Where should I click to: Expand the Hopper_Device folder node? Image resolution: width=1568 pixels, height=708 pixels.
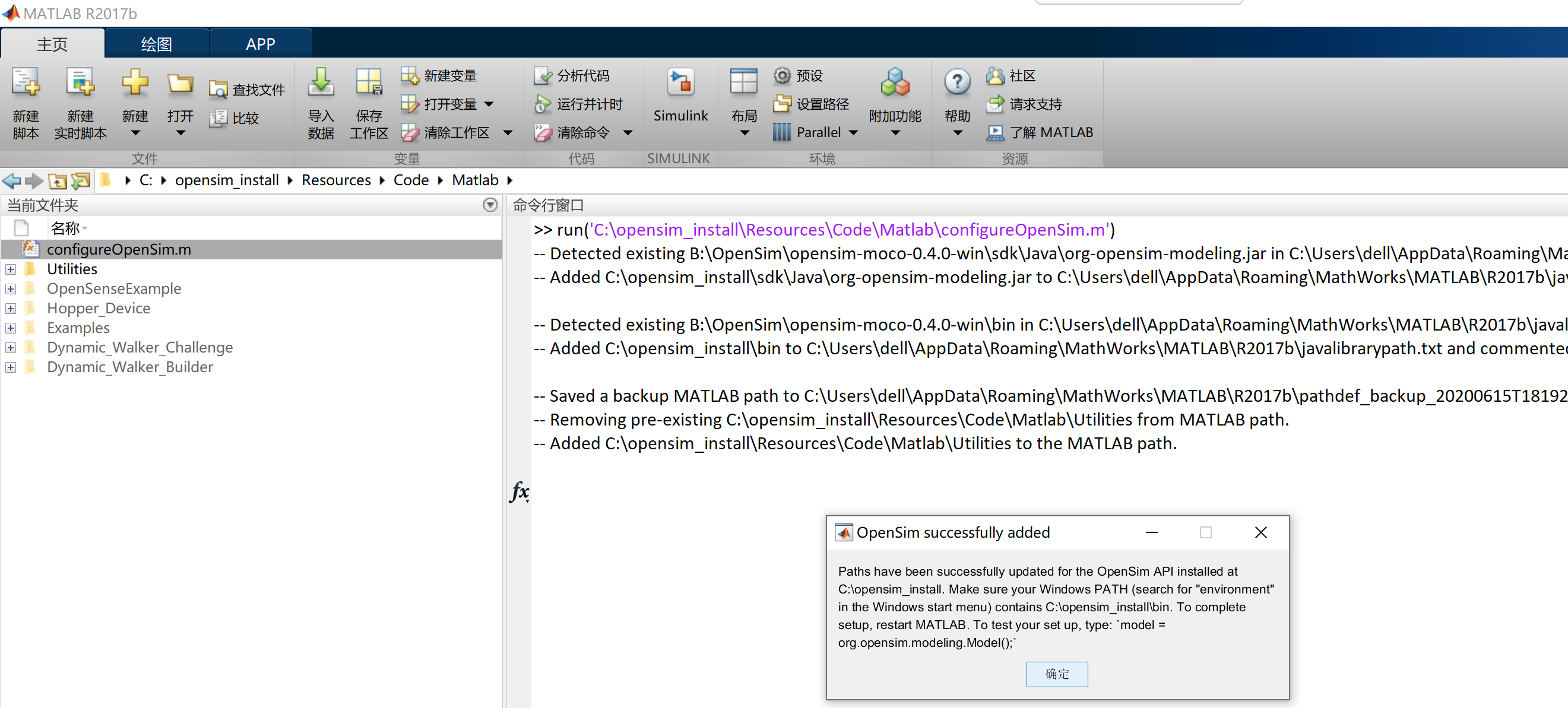pyautogui.click(x=10, y=309)
